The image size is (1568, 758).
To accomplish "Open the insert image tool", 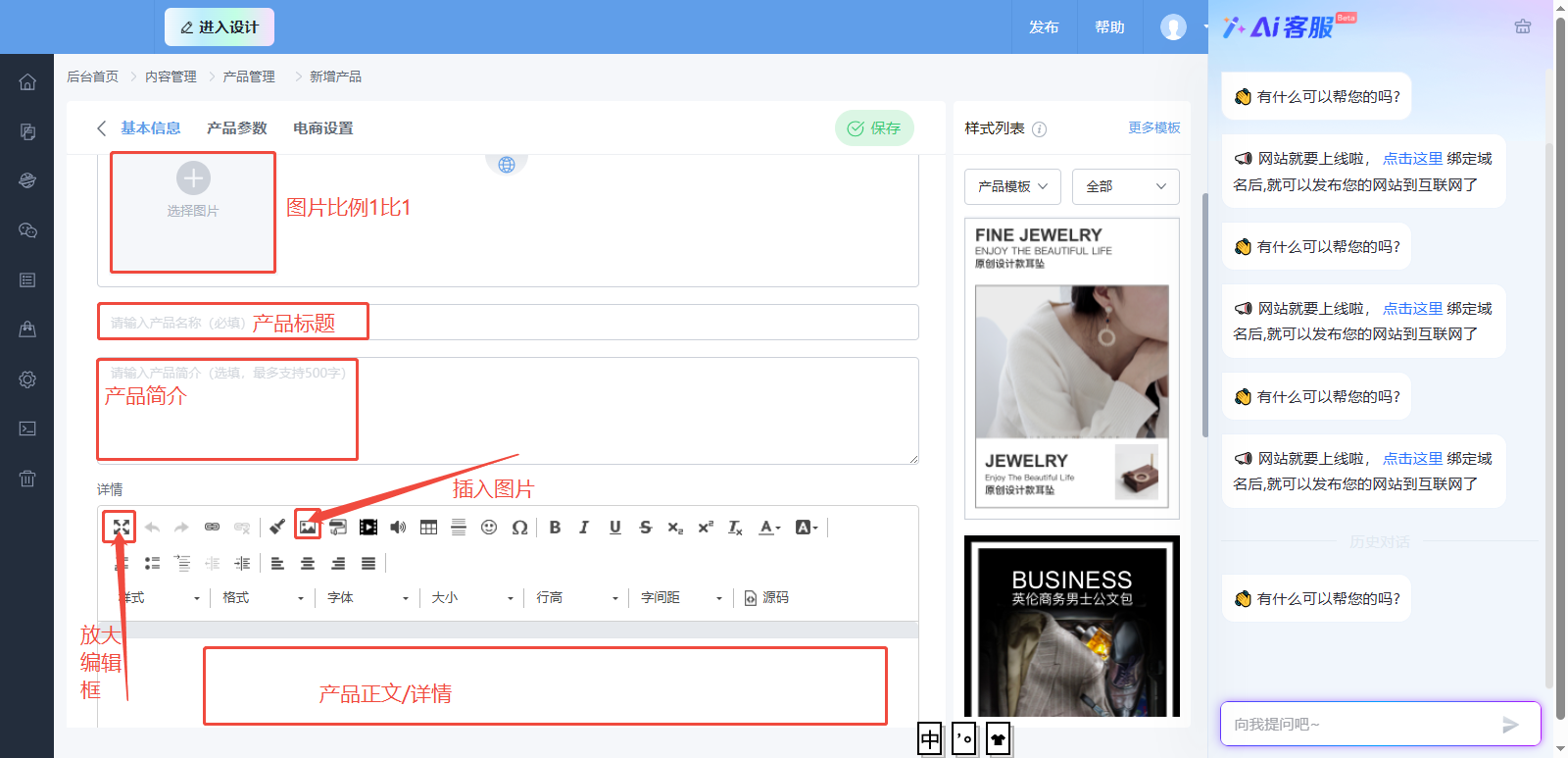I will [x=308, y=528].
